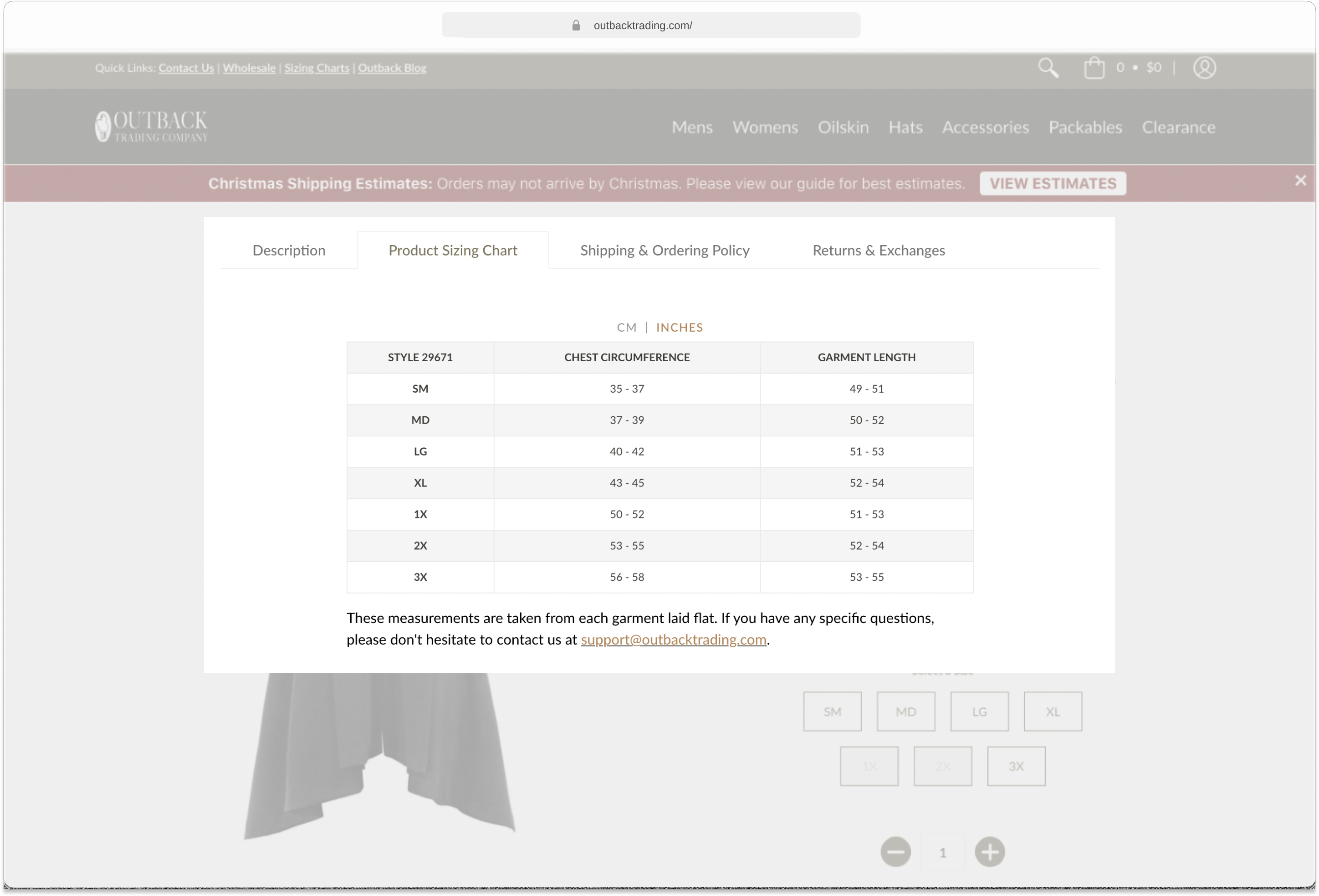1319x896 pixels.
Task: Select the XL size option
Action: (x=1052, y=712)
